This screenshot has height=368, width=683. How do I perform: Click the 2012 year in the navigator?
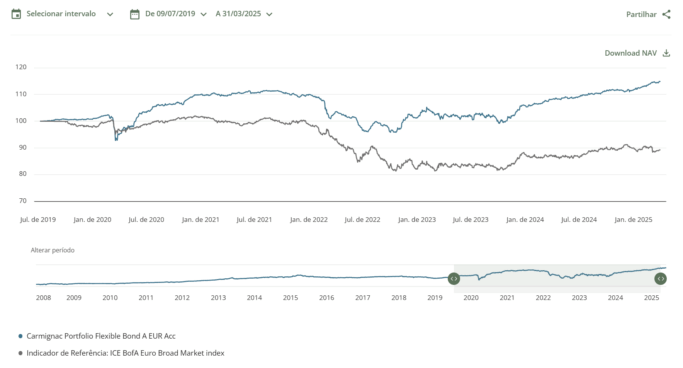(182, 298)
